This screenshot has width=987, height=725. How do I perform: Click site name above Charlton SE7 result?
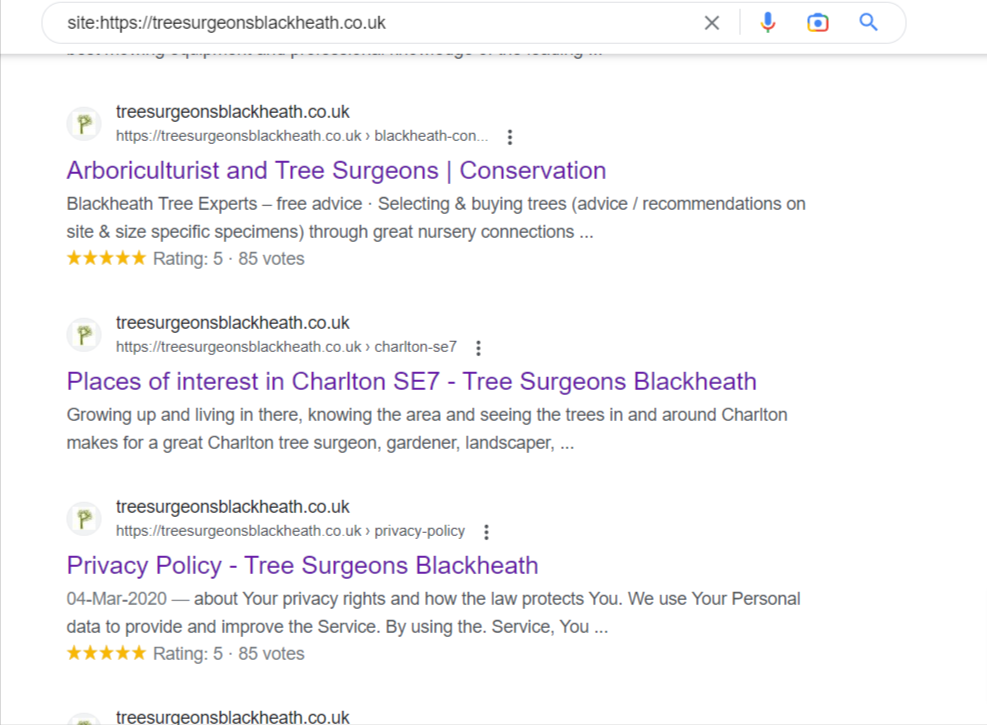232,323
